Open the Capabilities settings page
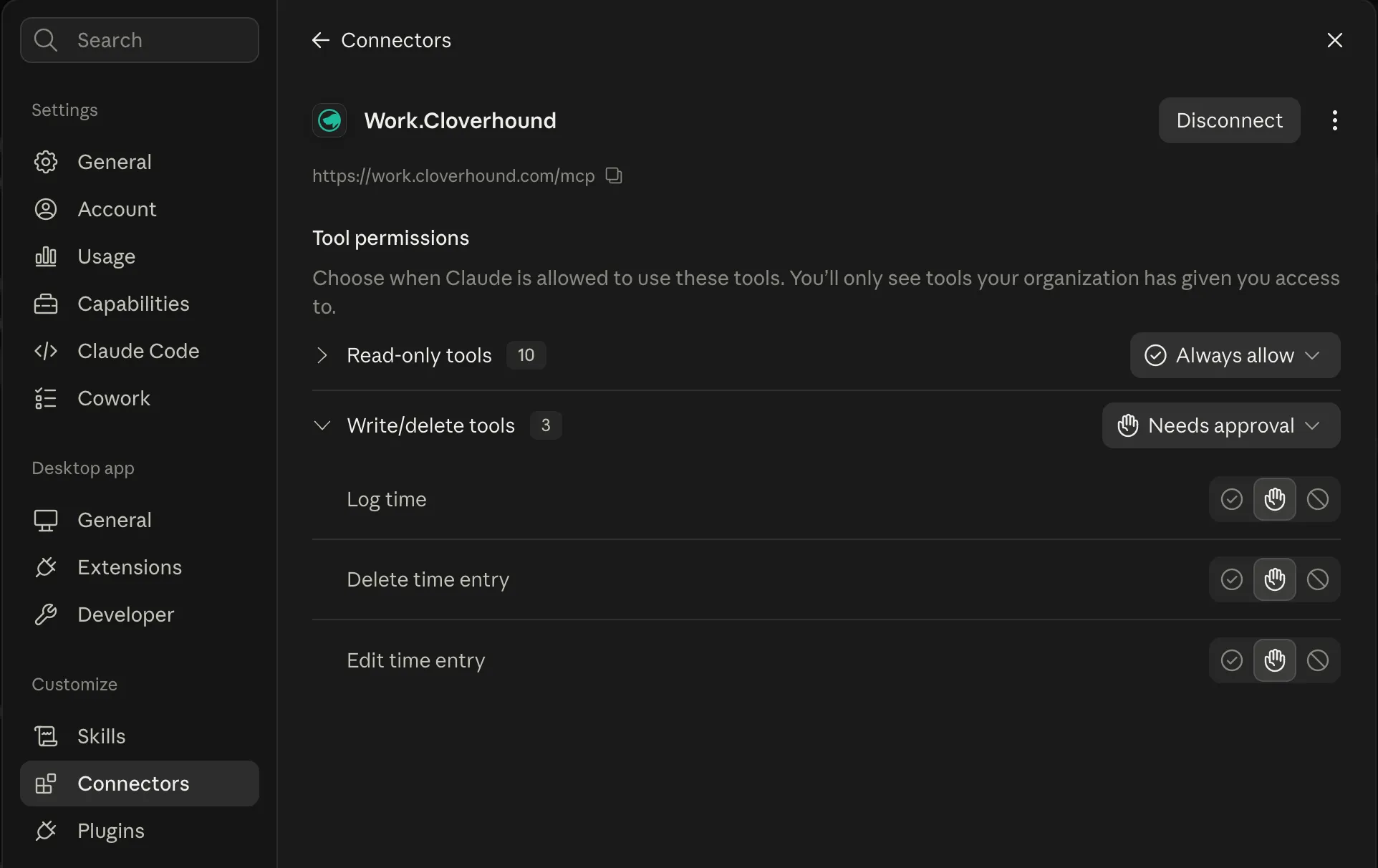This screenshot has height=868, width=1378. tap(139, 304)
